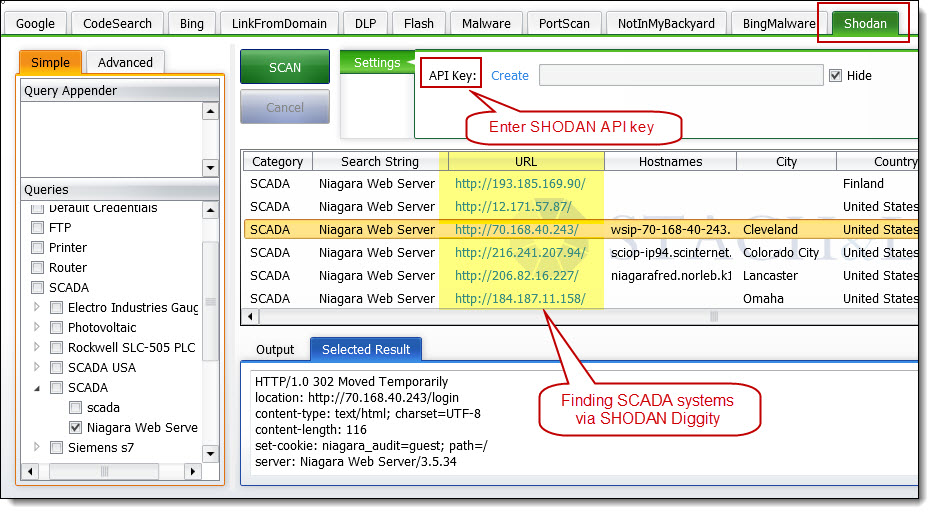Open the NotInMyBackyard tab

pyautogui.click(x=666, y=24)
